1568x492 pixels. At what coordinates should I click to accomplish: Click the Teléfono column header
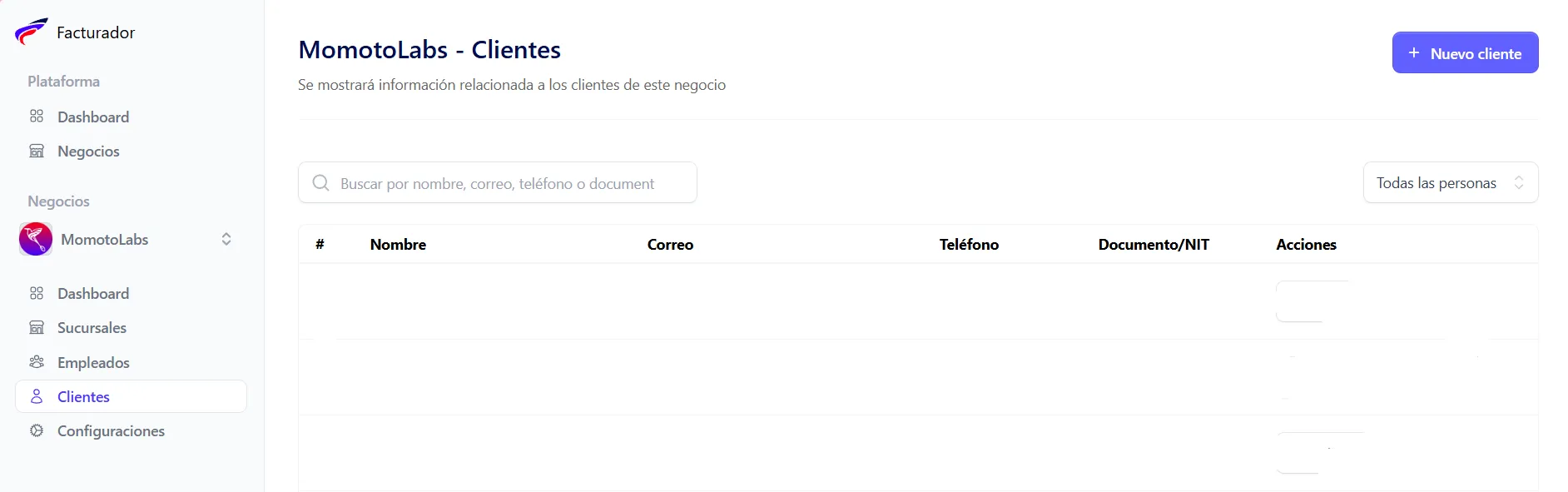click(969, 244)
